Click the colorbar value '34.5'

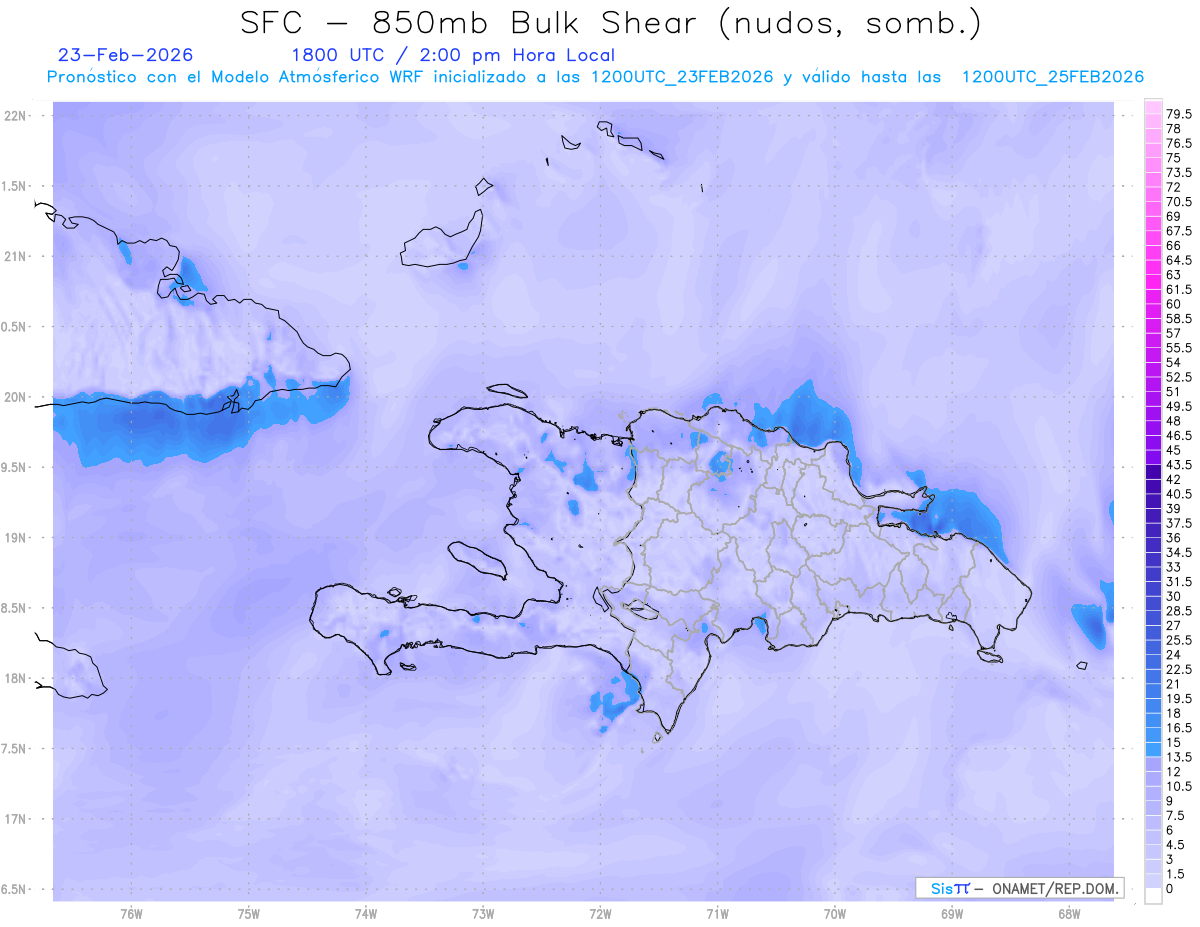(x=1180, y=552)
